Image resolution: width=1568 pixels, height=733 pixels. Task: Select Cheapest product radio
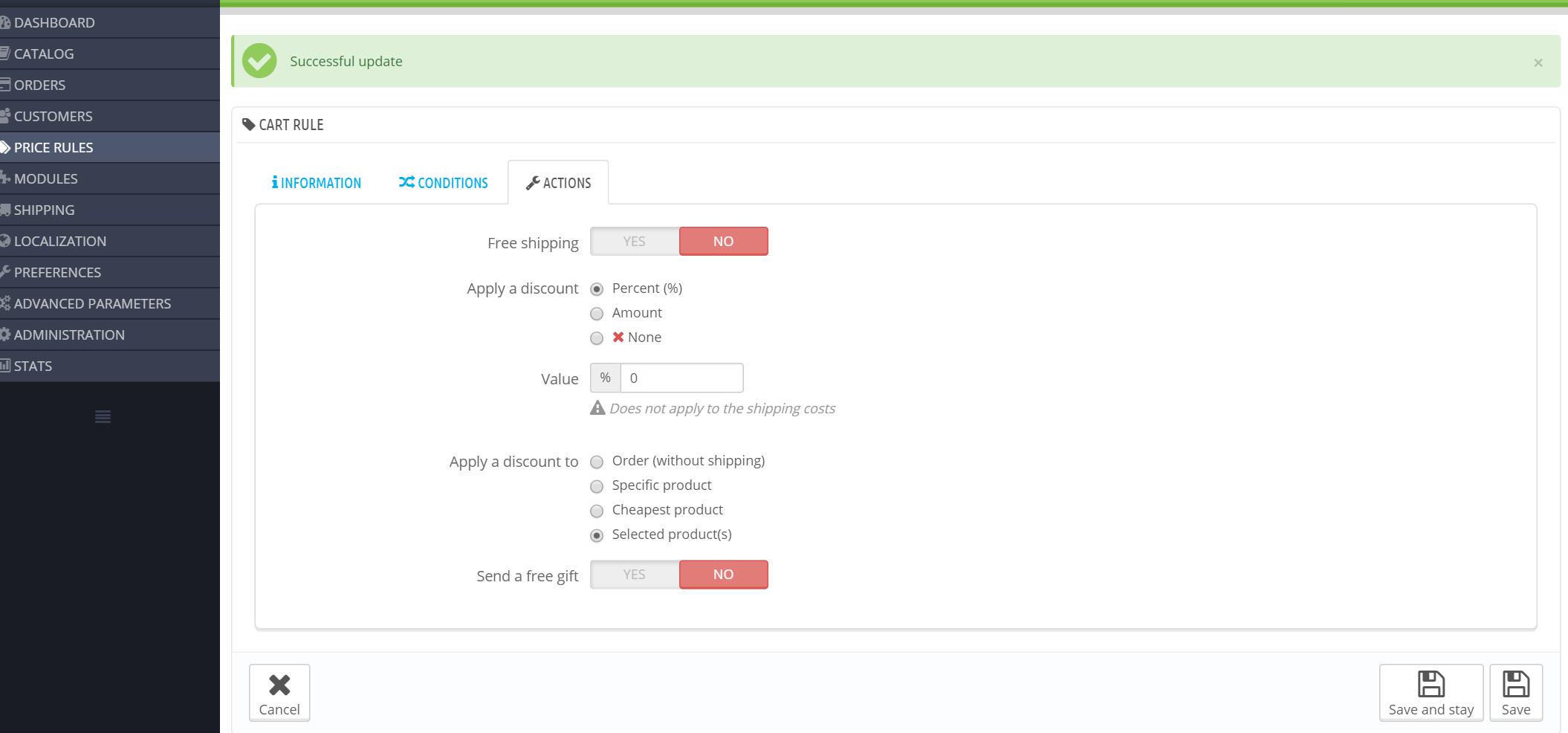click(597, 511)
